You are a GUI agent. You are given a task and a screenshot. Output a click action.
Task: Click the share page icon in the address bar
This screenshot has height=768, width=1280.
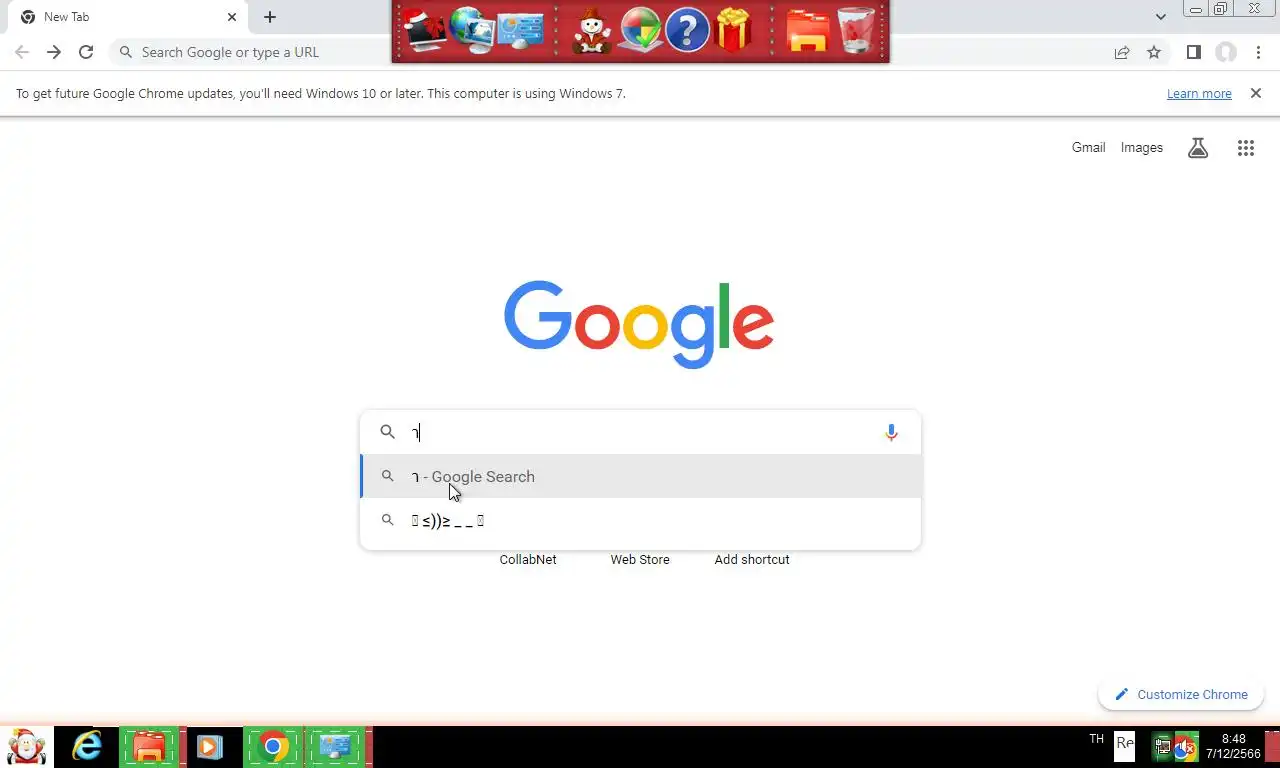tap(1122, 52)
